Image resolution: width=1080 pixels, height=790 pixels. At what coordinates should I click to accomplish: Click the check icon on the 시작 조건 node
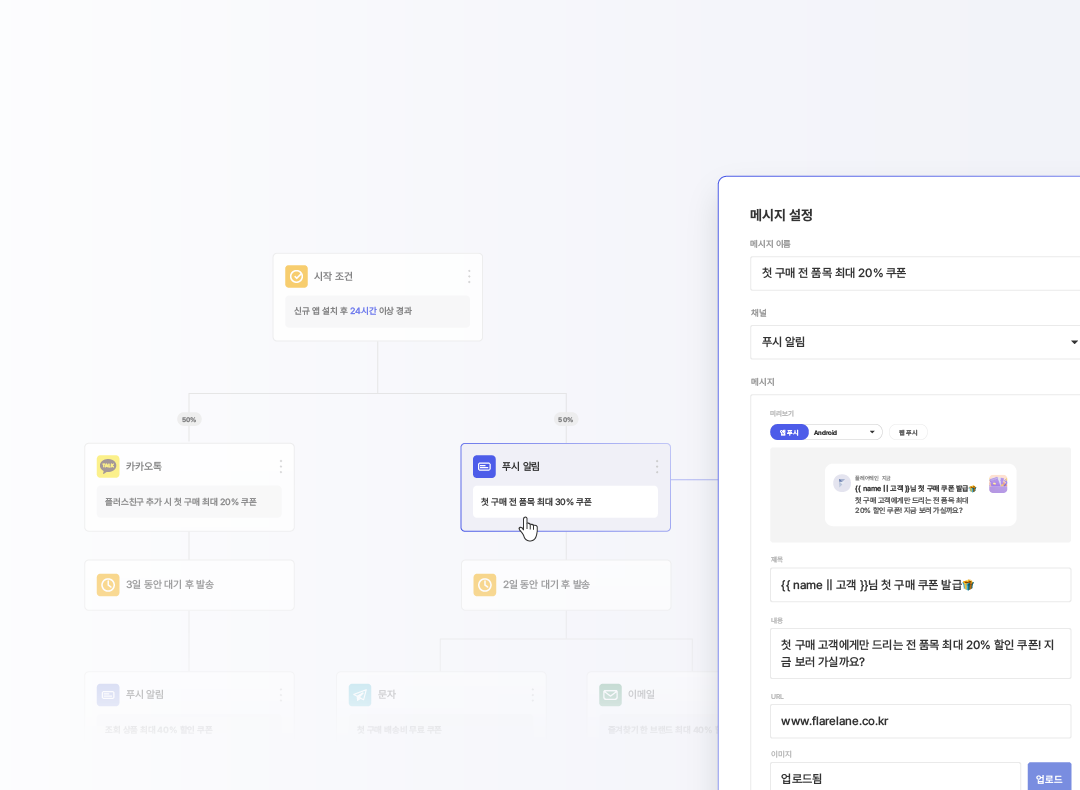click(x=294, y=276)
